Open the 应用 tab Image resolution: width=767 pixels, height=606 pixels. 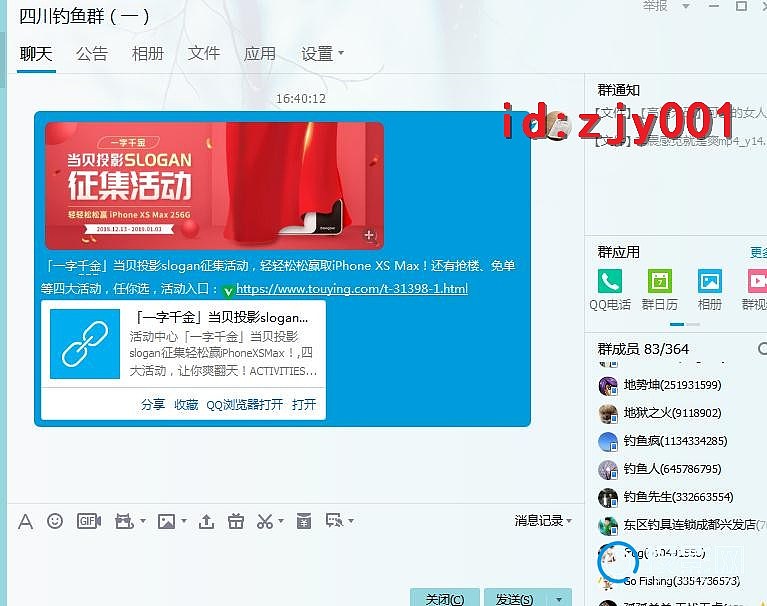click(x=260, y=53)
